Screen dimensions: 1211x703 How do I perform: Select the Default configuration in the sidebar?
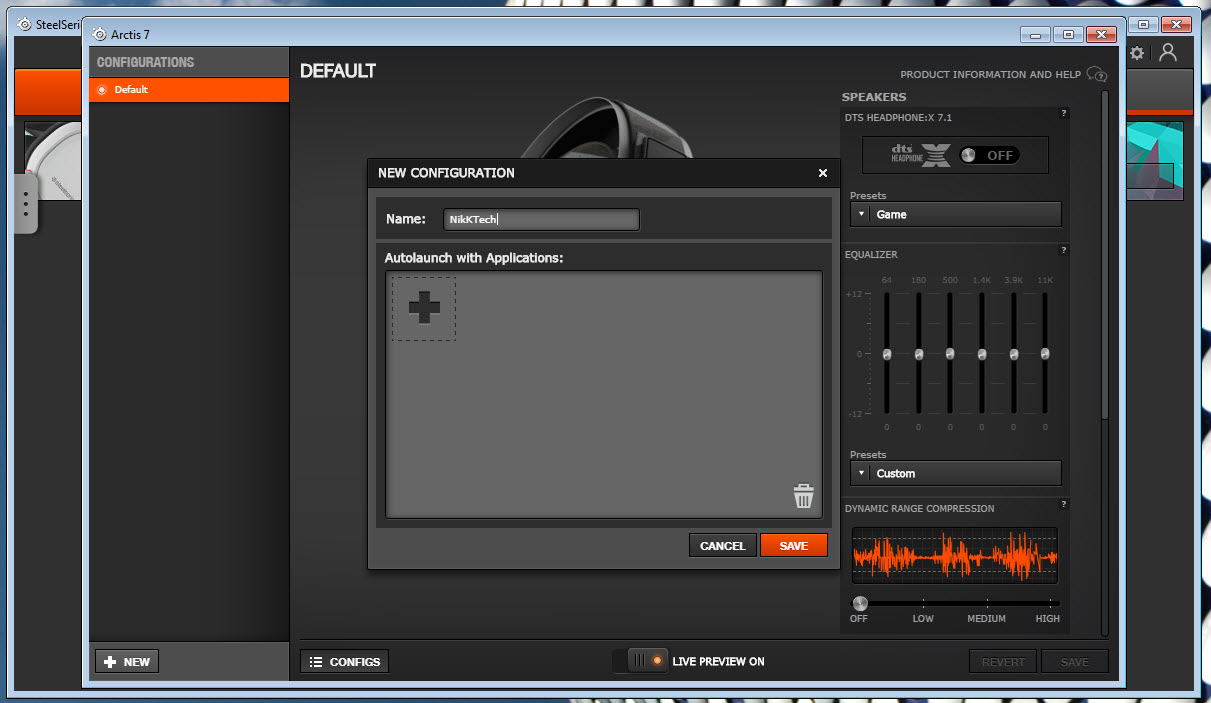(189, 90)
